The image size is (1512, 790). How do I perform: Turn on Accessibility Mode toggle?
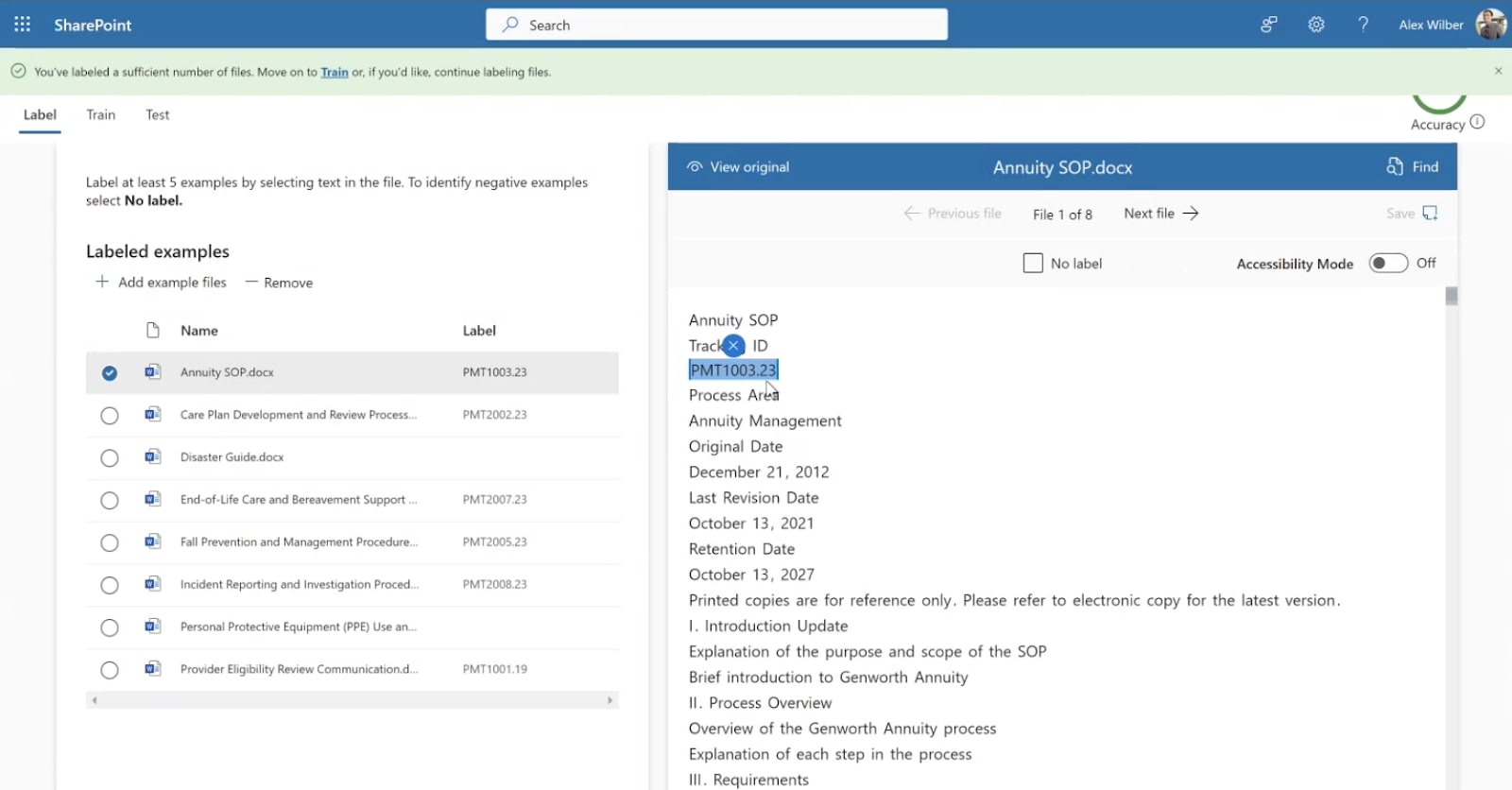(1387, 264)
